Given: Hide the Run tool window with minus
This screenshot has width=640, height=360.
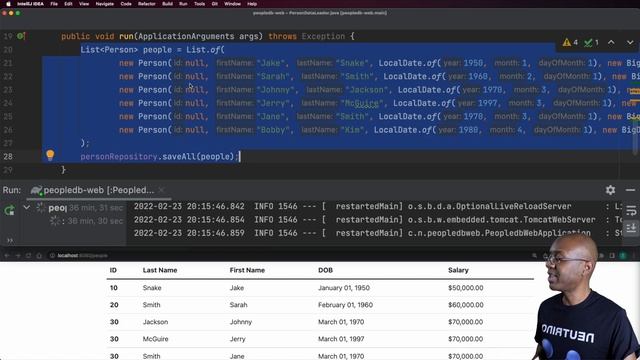Looking at the screenshot, I should [x=630, y=190].
